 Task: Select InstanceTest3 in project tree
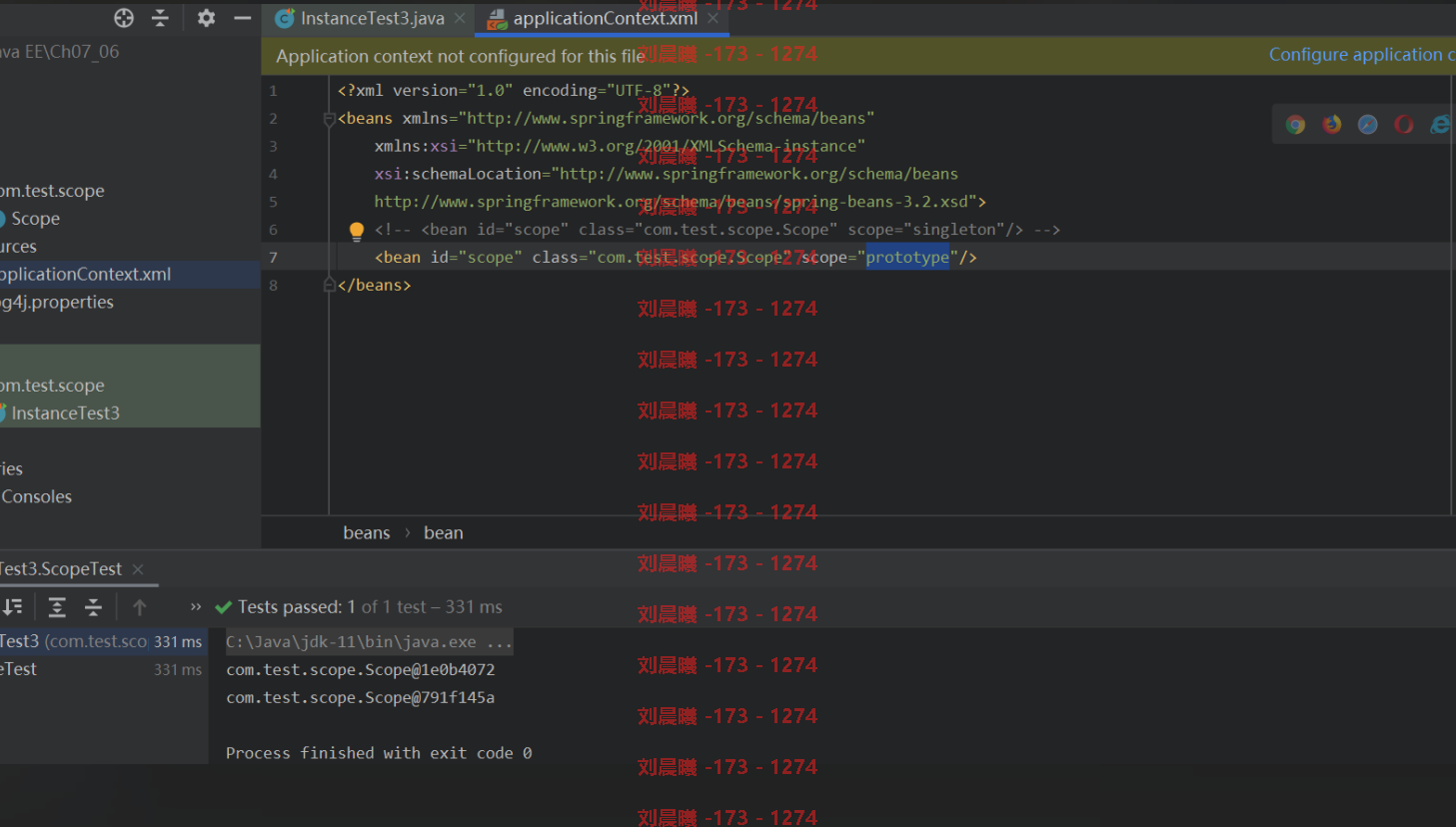(65, 413)
